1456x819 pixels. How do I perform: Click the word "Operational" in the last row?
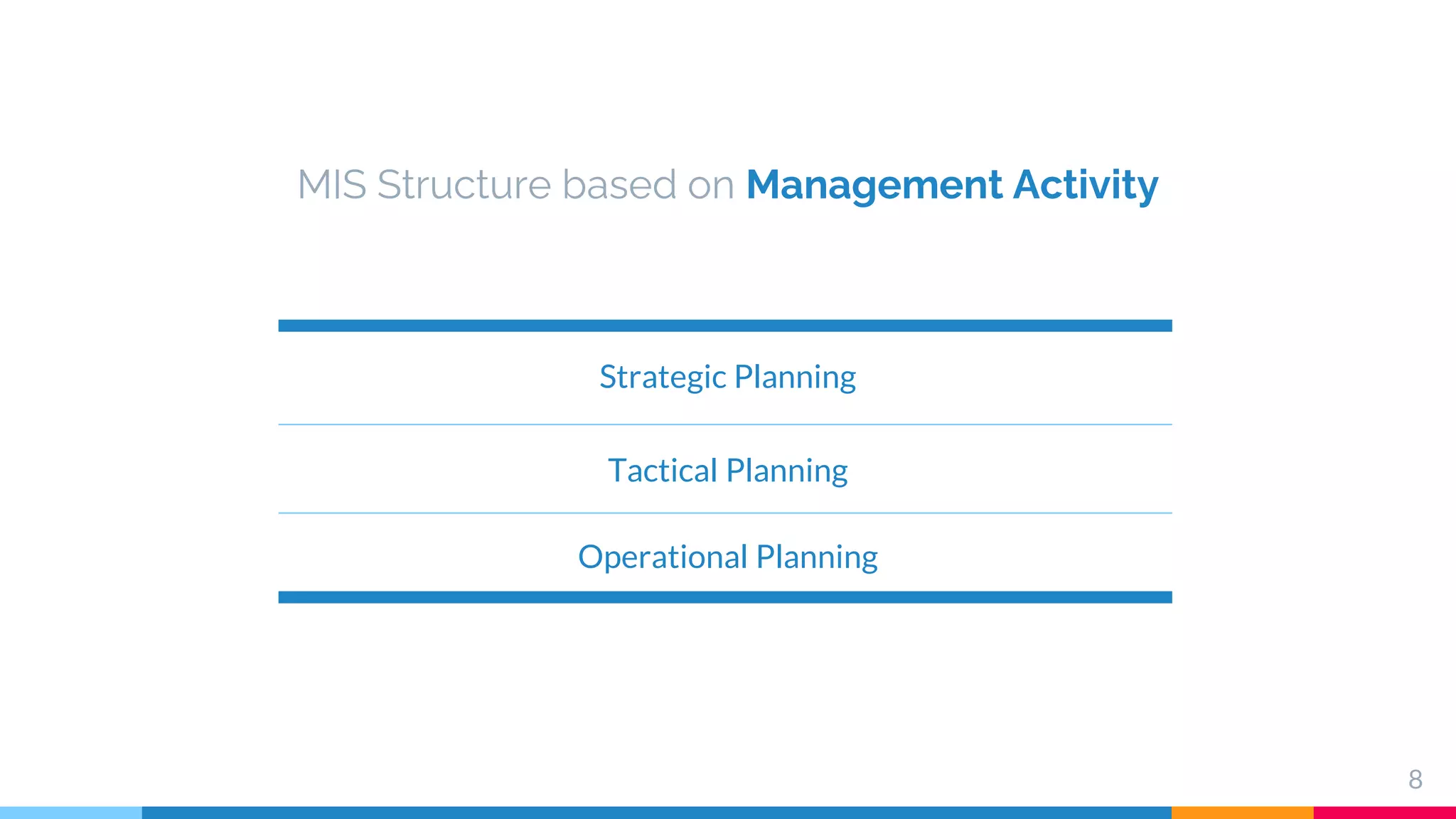(663, 557)
